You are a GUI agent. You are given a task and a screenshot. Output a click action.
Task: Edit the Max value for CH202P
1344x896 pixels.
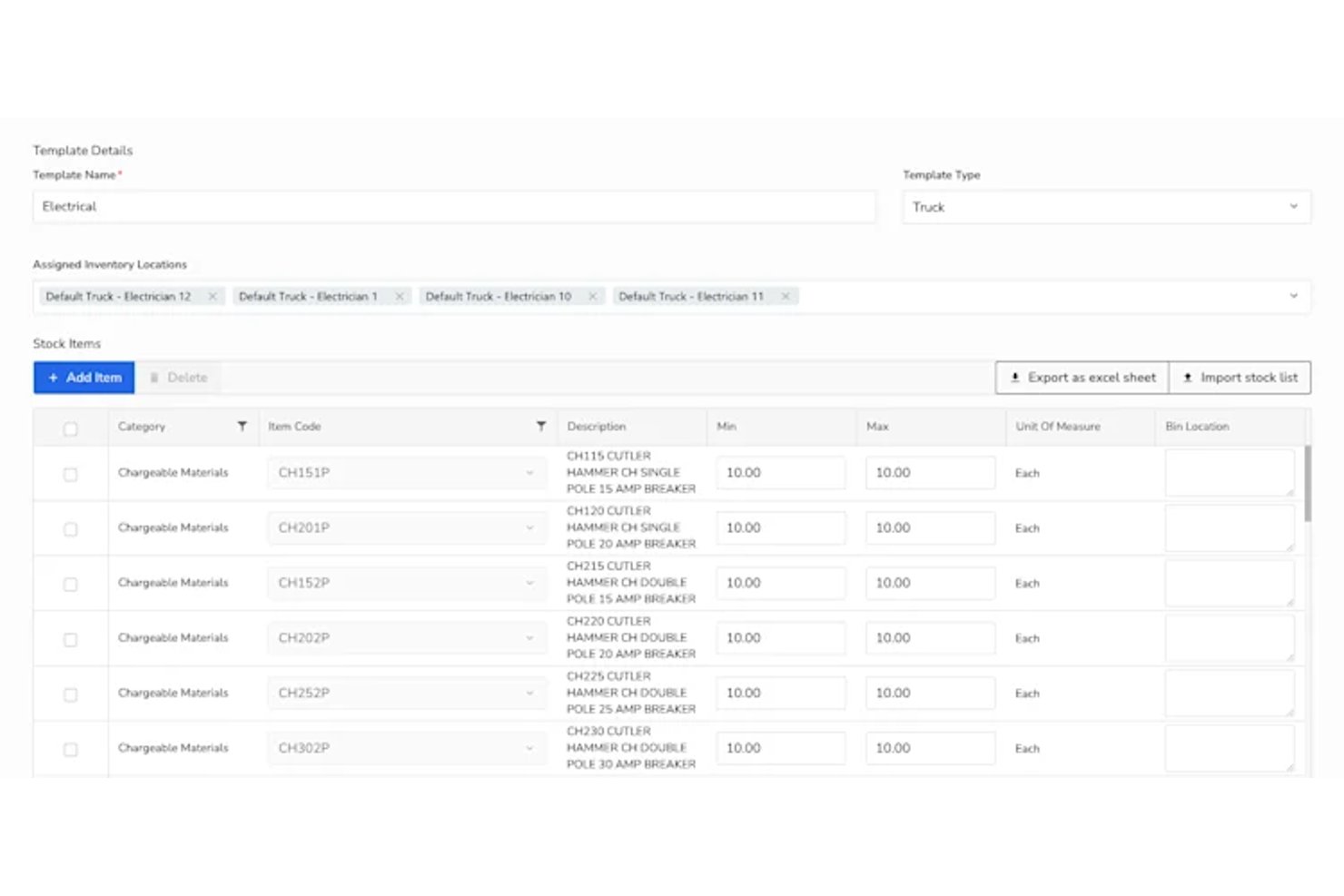[x=930, y=638]
